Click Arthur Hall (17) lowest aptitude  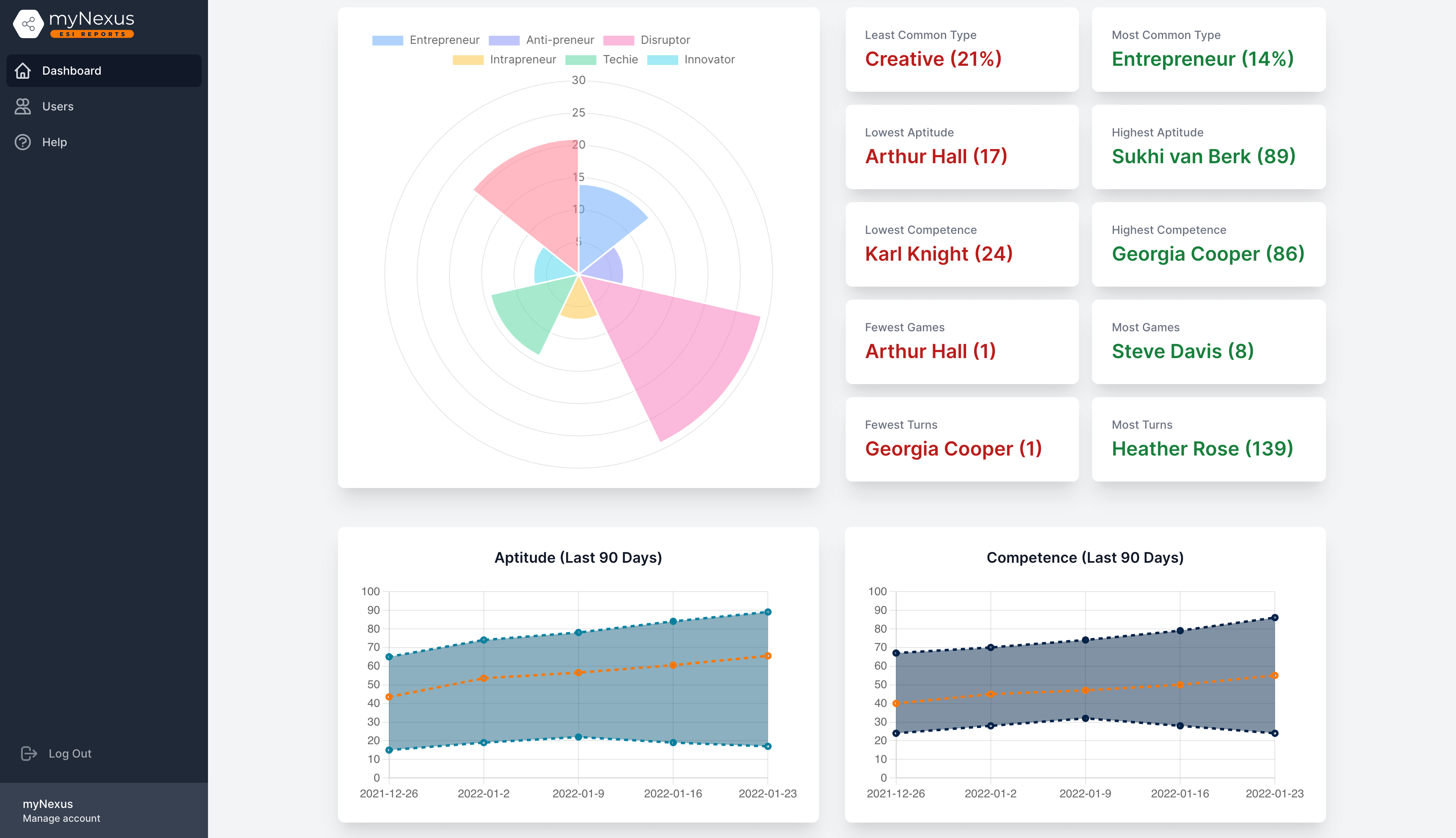tap(936, 156)
